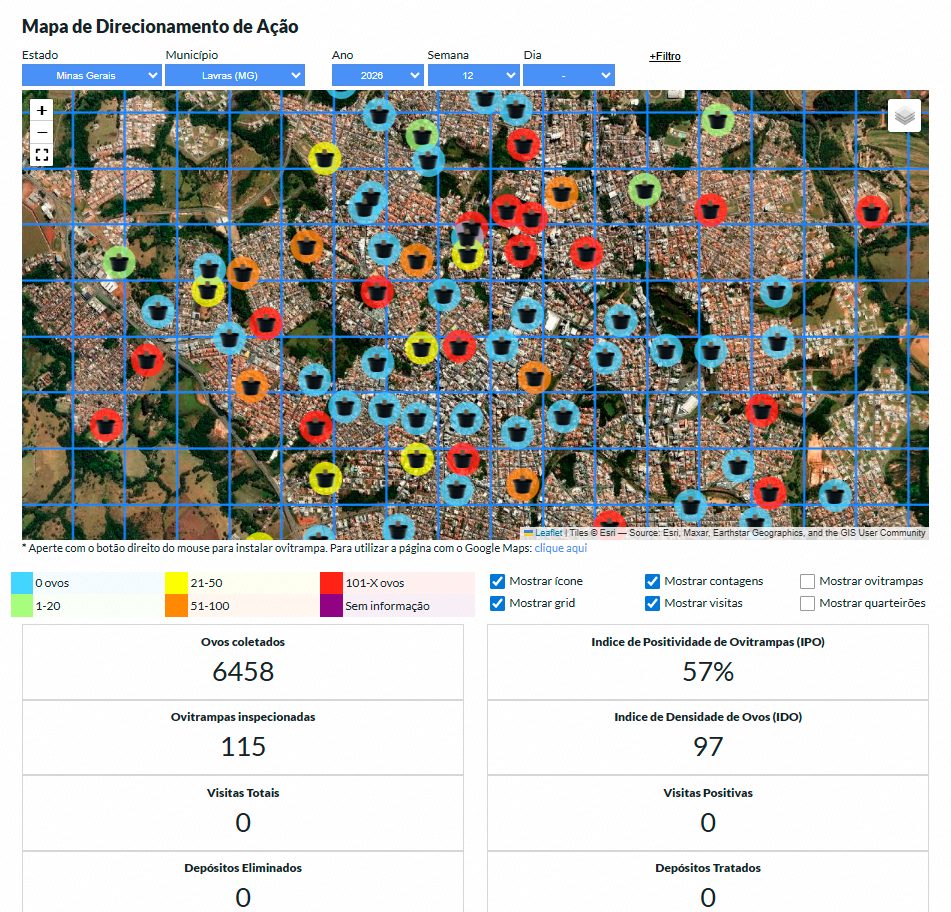Click the green ovitrap marker nearest the layers button

pos(717,121)
